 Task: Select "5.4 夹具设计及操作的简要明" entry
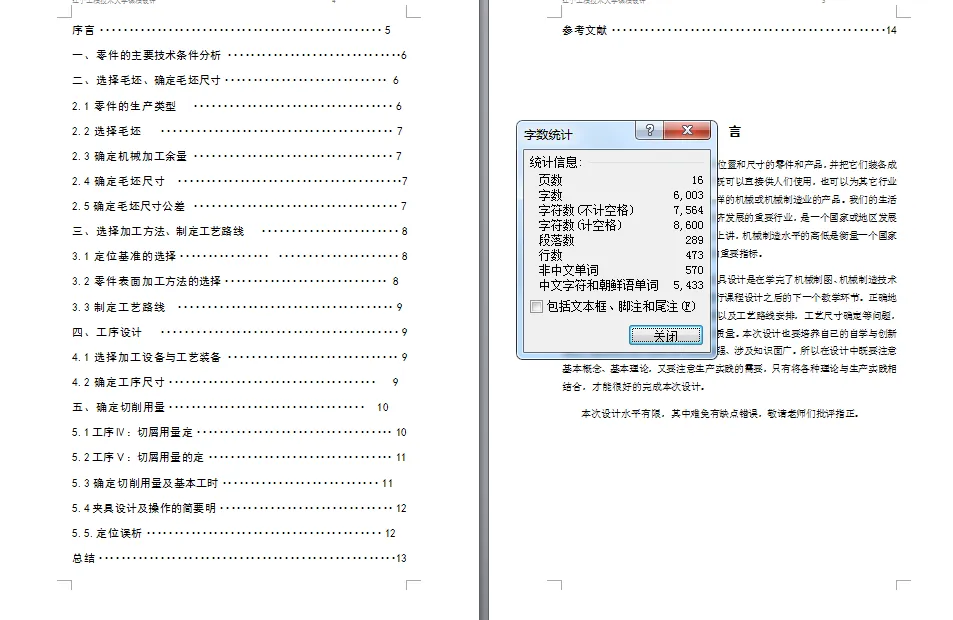point(140,508)
